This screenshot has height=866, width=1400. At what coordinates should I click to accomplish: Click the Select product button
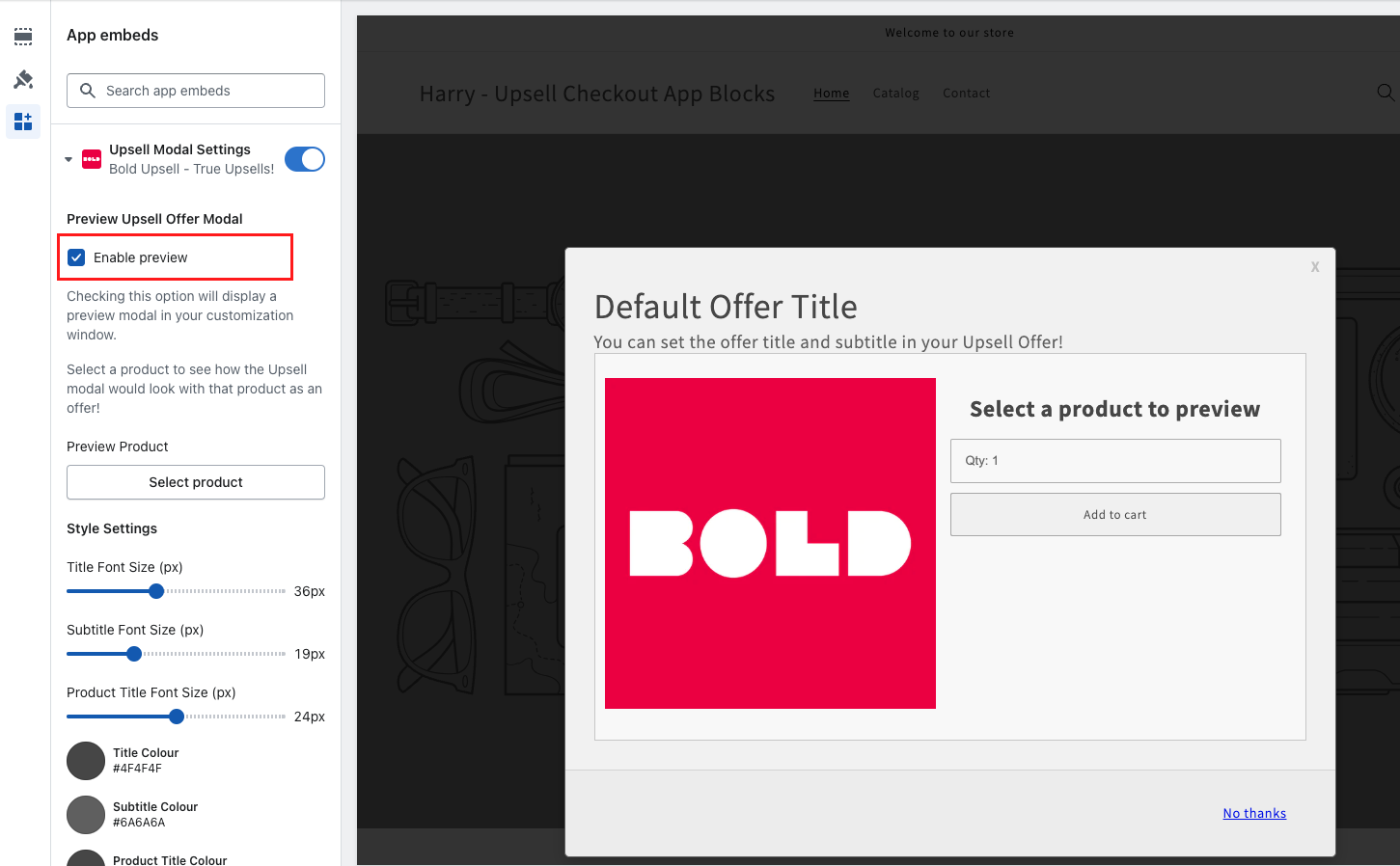pyautogui.click(x=195, y=481)
